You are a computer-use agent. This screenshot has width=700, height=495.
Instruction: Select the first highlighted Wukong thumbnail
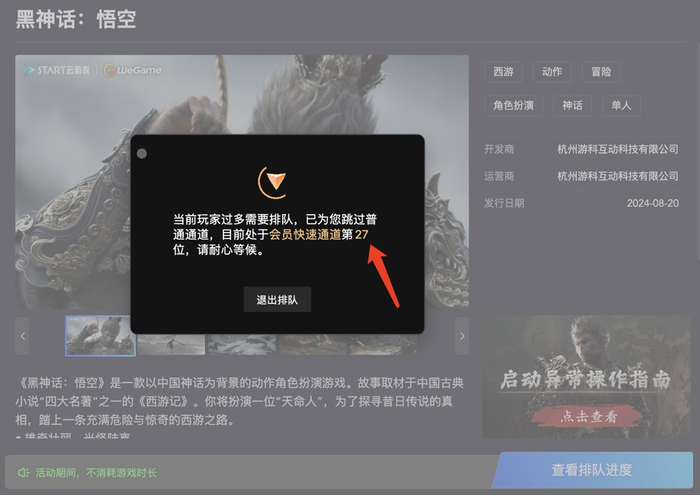pyautogui.click(x=100, y=336)
